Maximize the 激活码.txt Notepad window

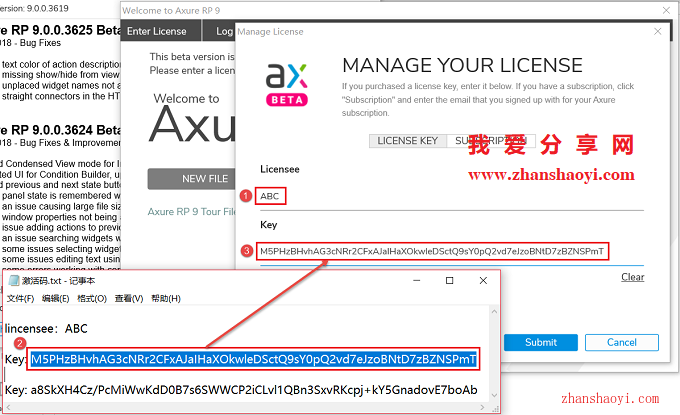point(449,281)
